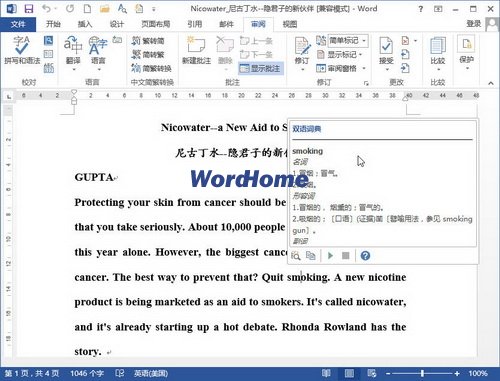
Task: Switch to the 页面布局 tab
Action: click(x=156, y=24)
